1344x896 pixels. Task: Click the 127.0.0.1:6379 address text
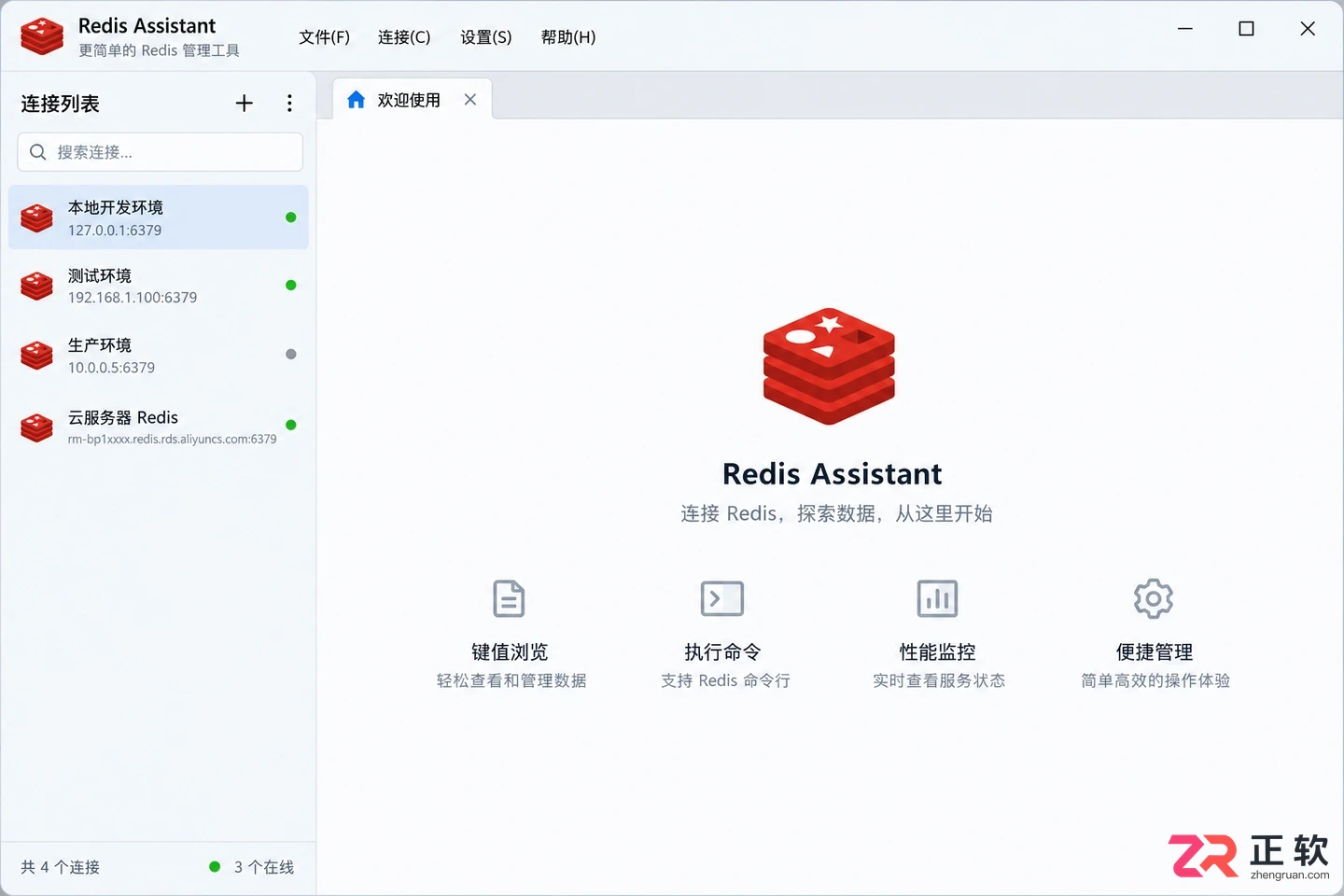click(x=115, y=231)
